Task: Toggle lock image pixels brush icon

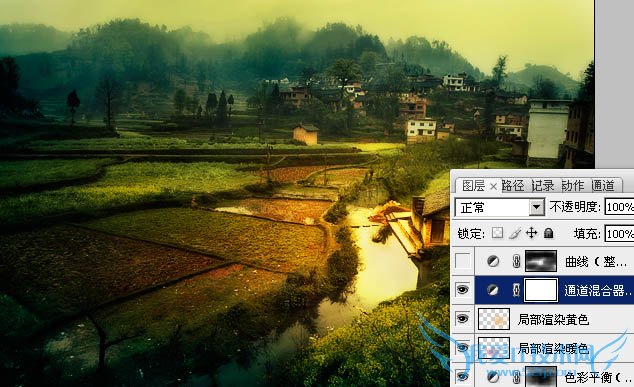Action: [514, 233]
